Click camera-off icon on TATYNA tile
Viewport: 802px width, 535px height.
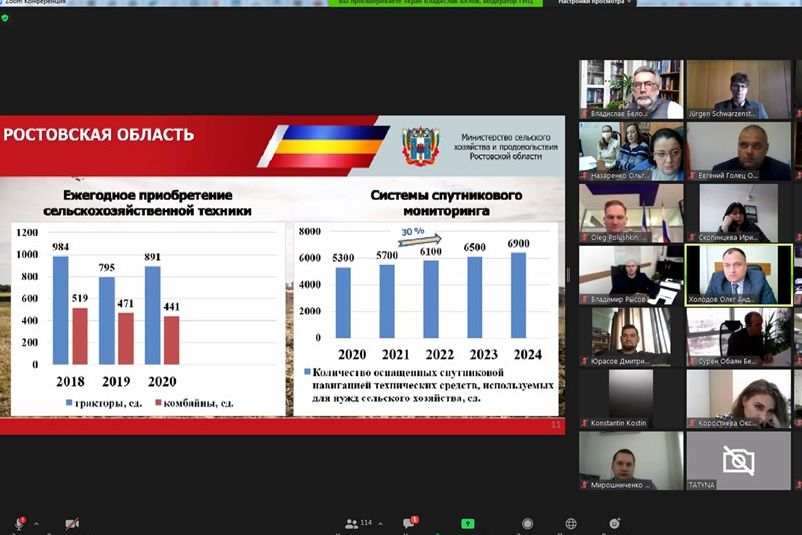(738, 461)
